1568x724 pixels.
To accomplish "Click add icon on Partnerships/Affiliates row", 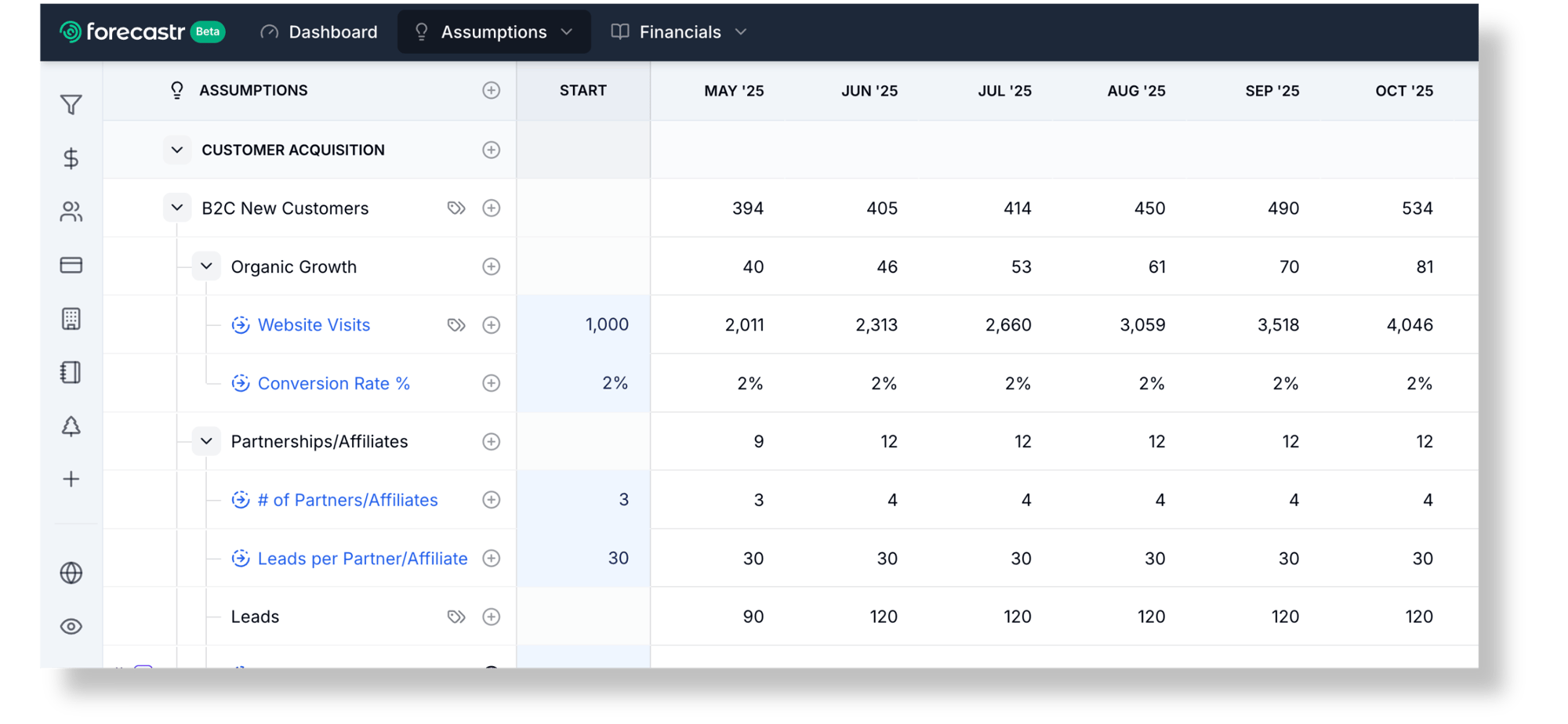I will click(x=492, y=441).
